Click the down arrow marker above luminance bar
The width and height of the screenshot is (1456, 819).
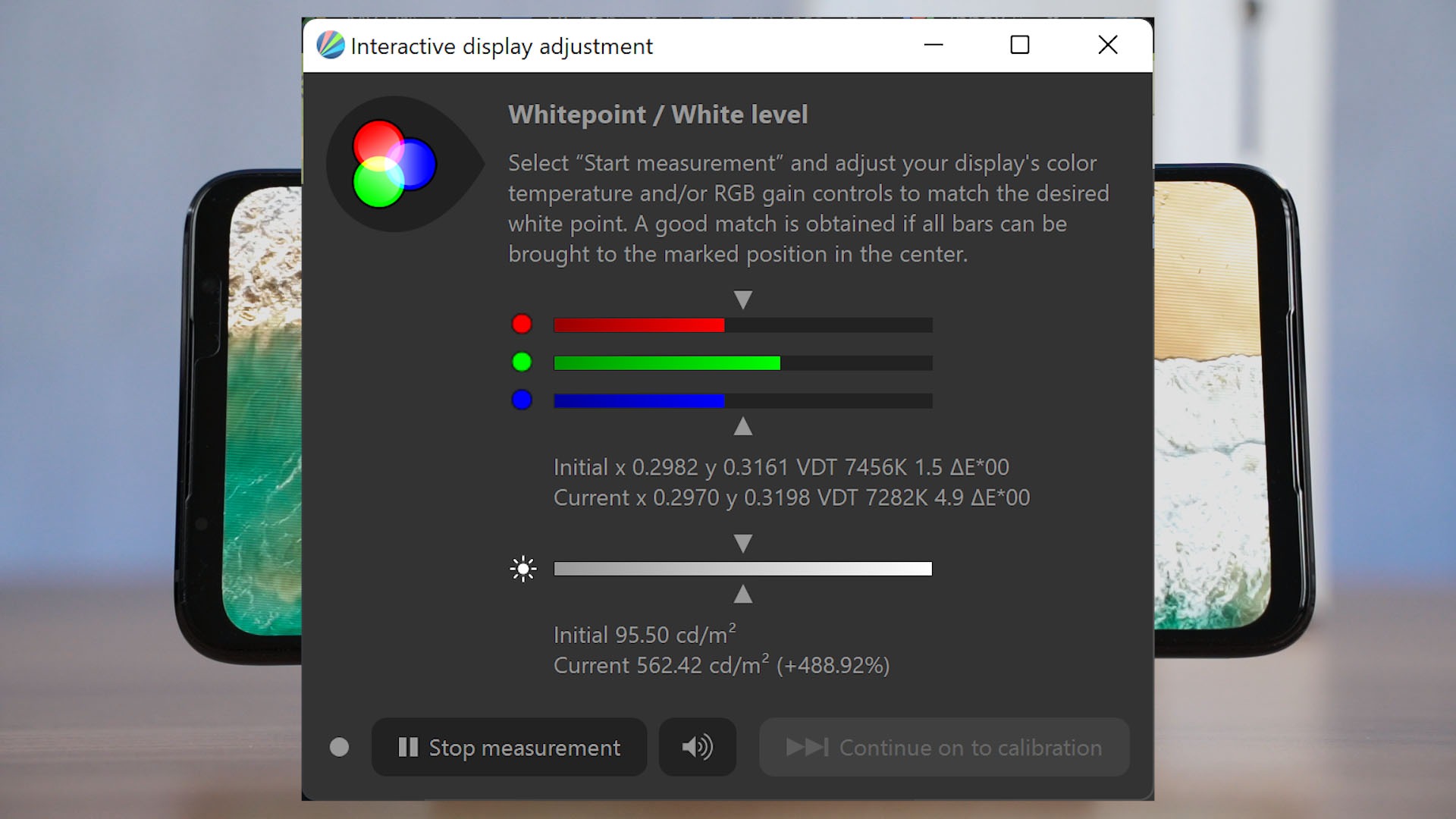tap(743, 543)
